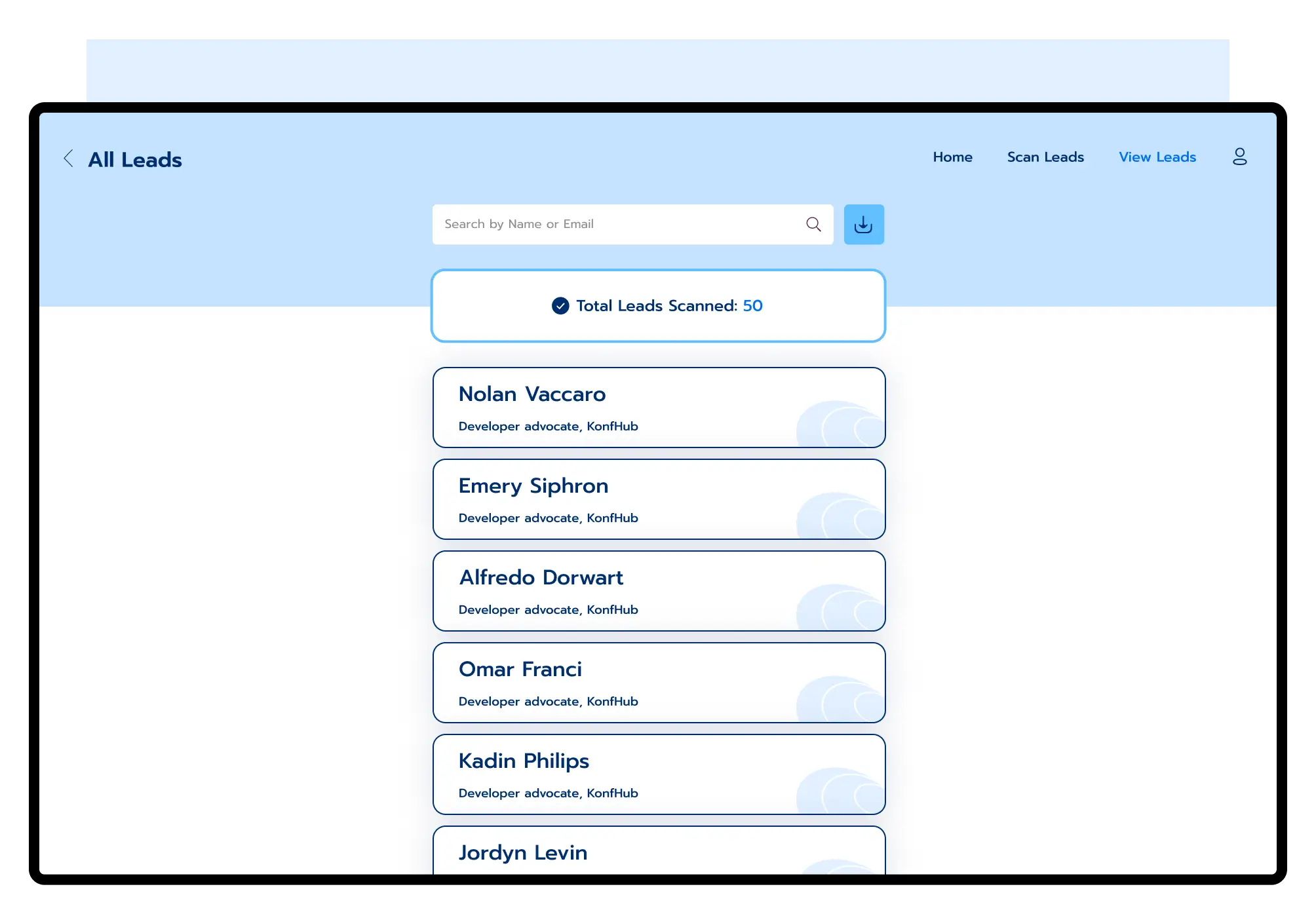Click the Home navigation link
The height and width of the screenshot is (912, 1316).
pos(952,157)
